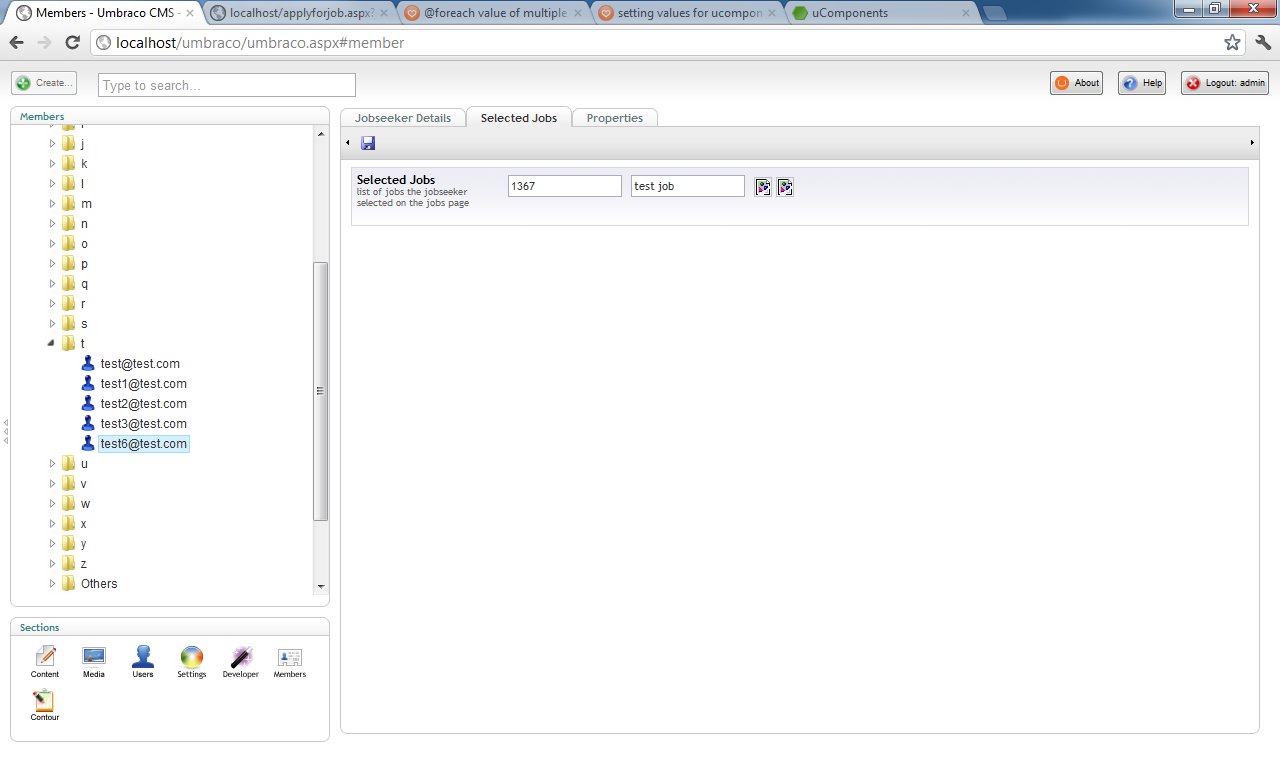This screenshot has height=760, width=1280.
Task: Expand the Others folder
Action: [53, 584]
